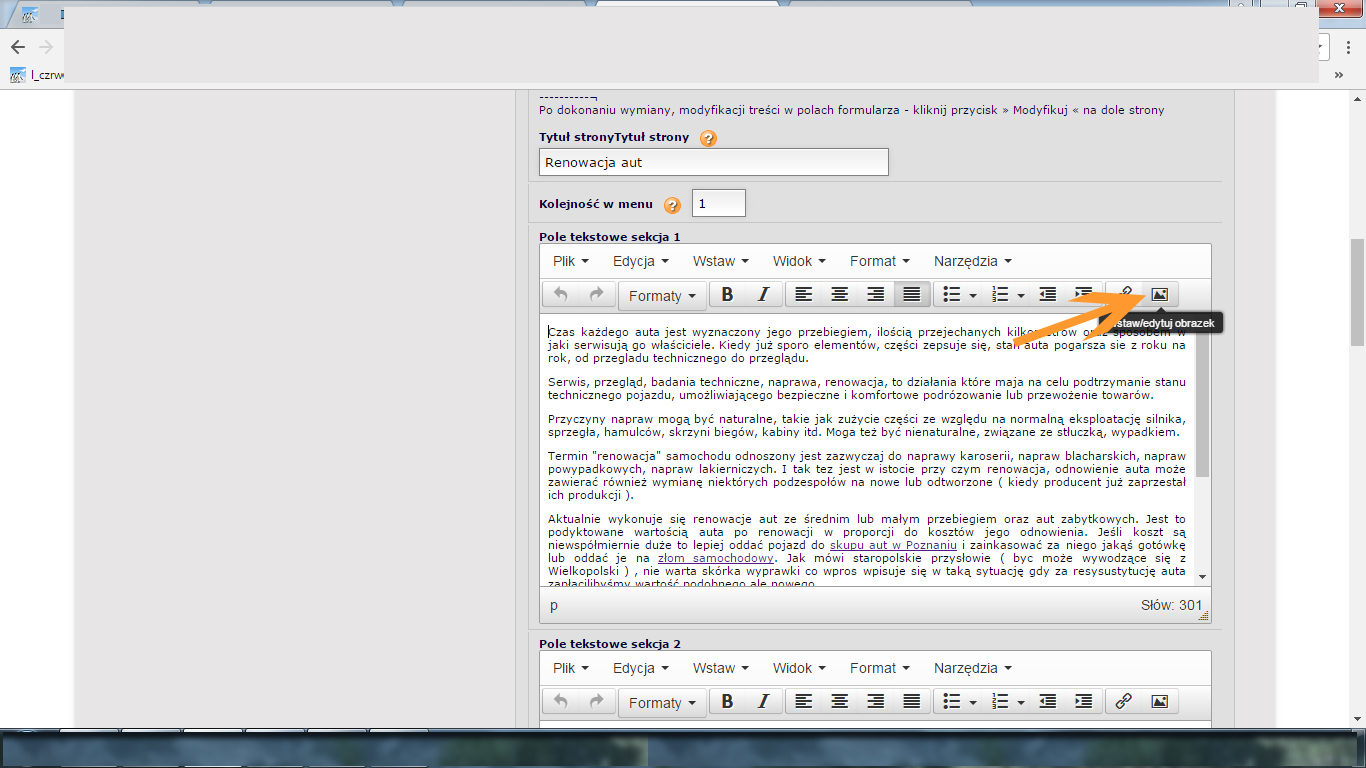Go back in the browser

(17, 47)
